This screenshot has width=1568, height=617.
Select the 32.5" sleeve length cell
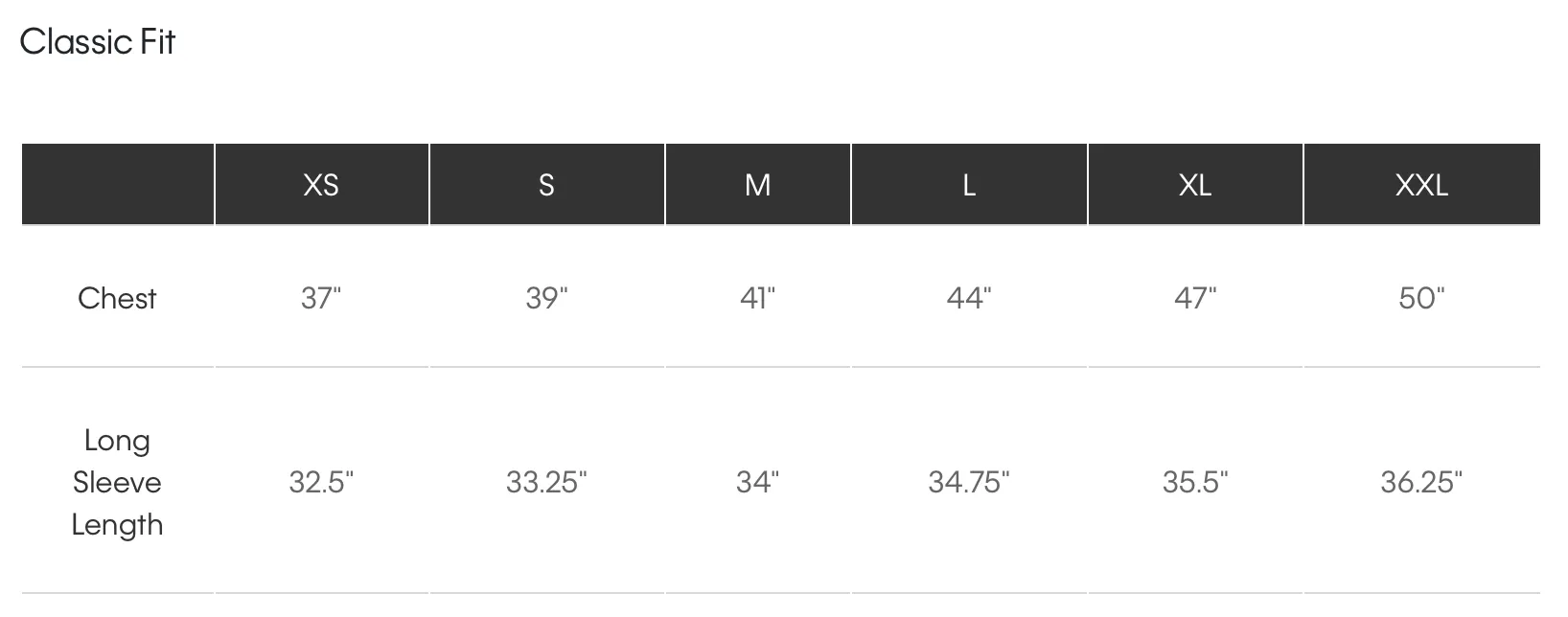pos(321,481)
